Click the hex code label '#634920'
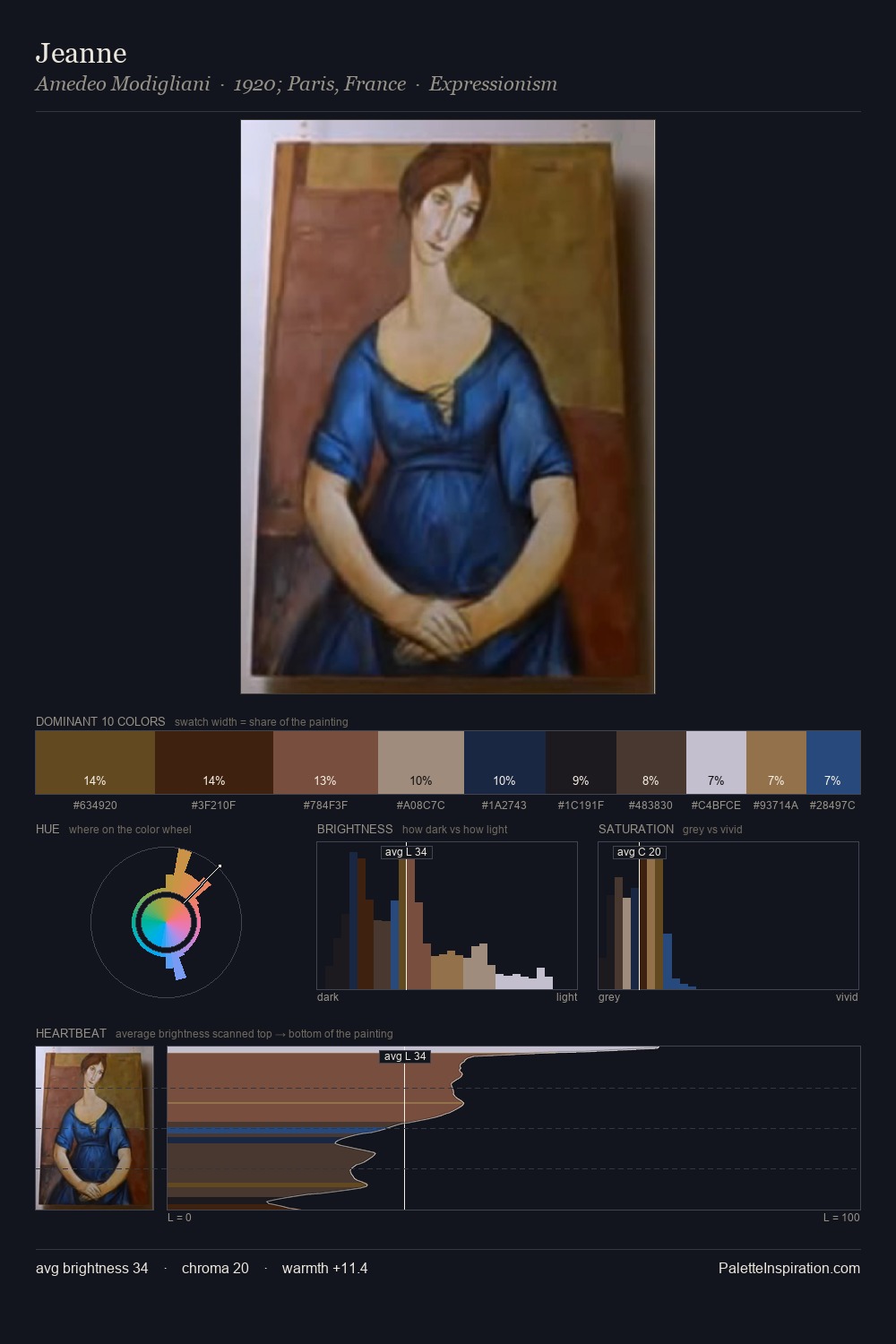 tap(95, 805)
